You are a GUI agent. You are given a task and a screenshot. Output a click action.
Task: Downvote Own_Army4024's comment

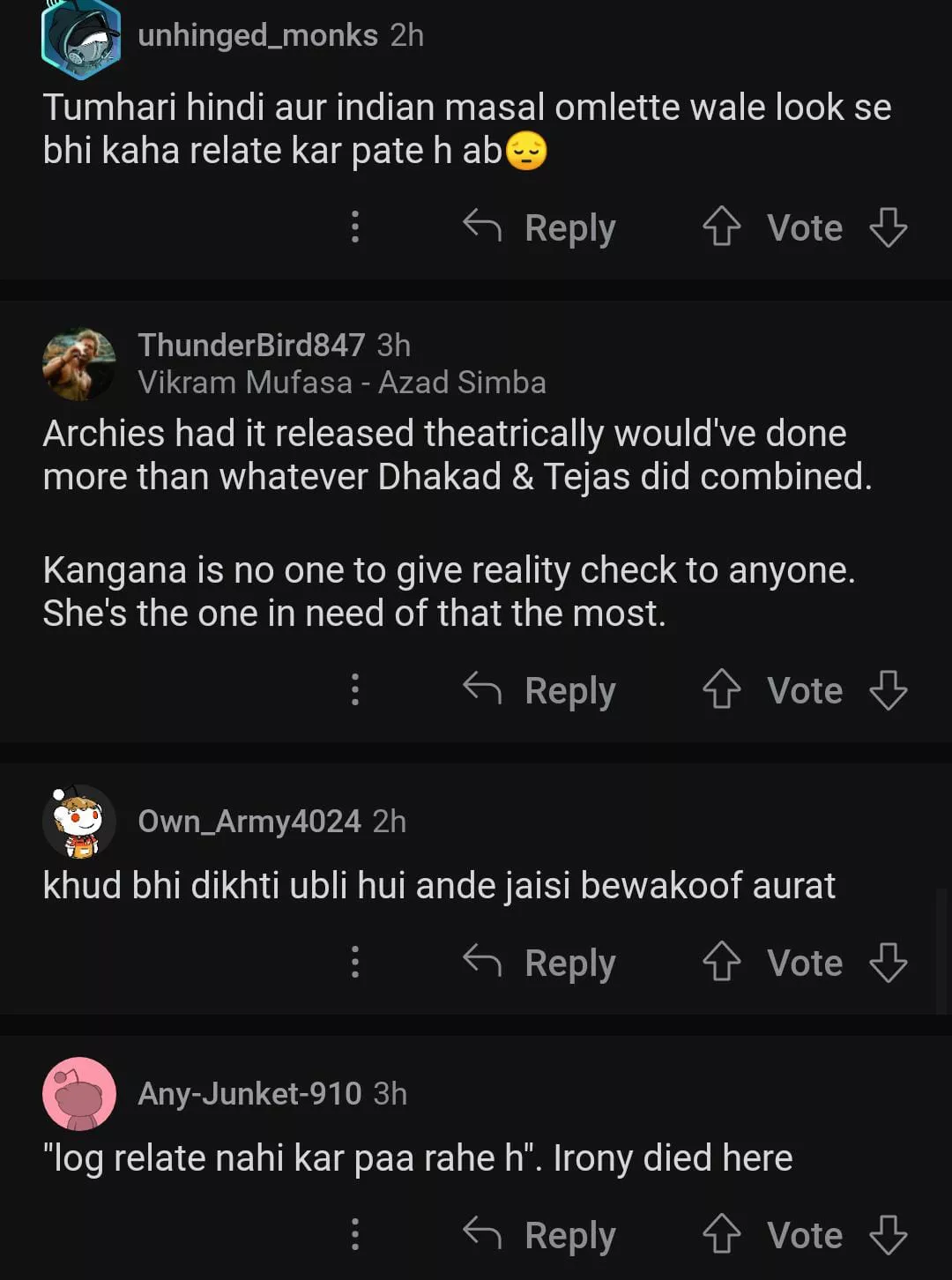click(888, 962)
